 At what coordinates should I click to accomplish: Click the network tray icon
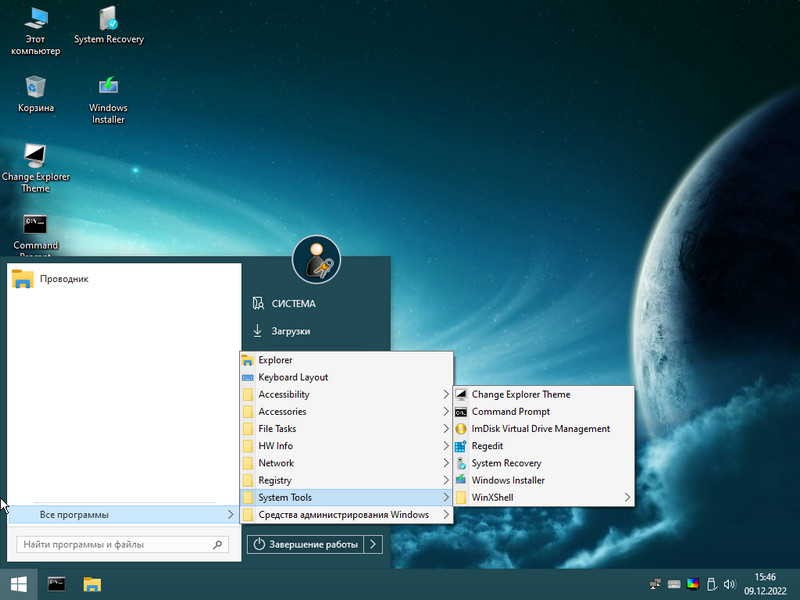point(655,584)
